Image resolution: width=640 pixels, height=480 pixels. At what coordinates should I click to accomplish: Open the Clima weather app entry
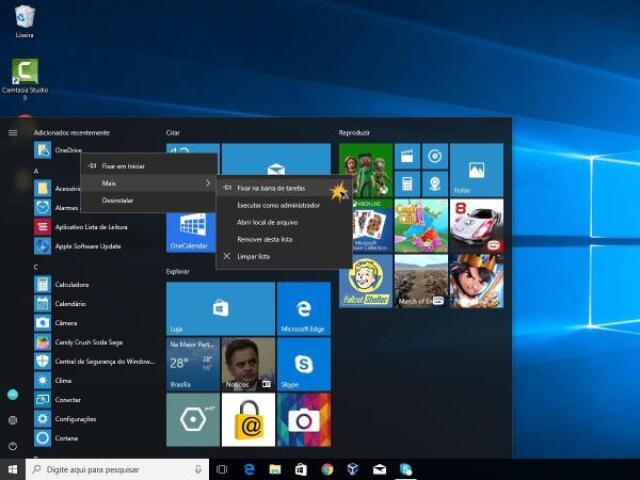pyautogui.click(x=53, y=380)
